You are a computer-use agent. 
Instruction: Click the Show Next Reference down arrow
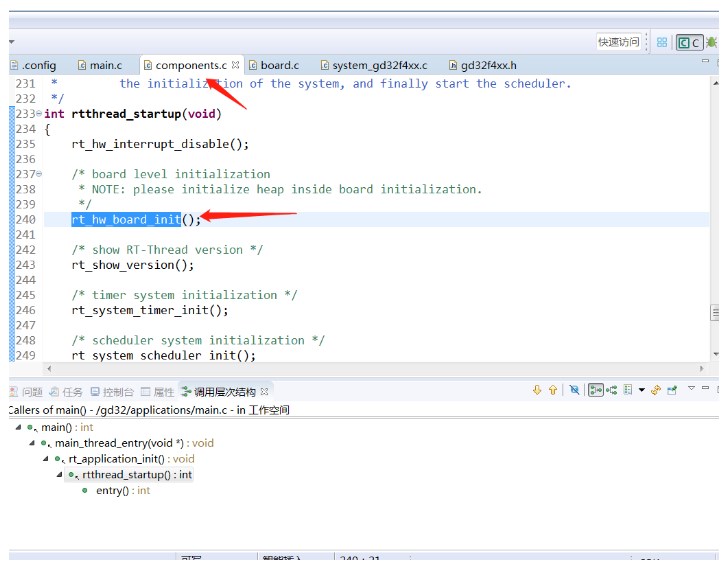[537, 391]
